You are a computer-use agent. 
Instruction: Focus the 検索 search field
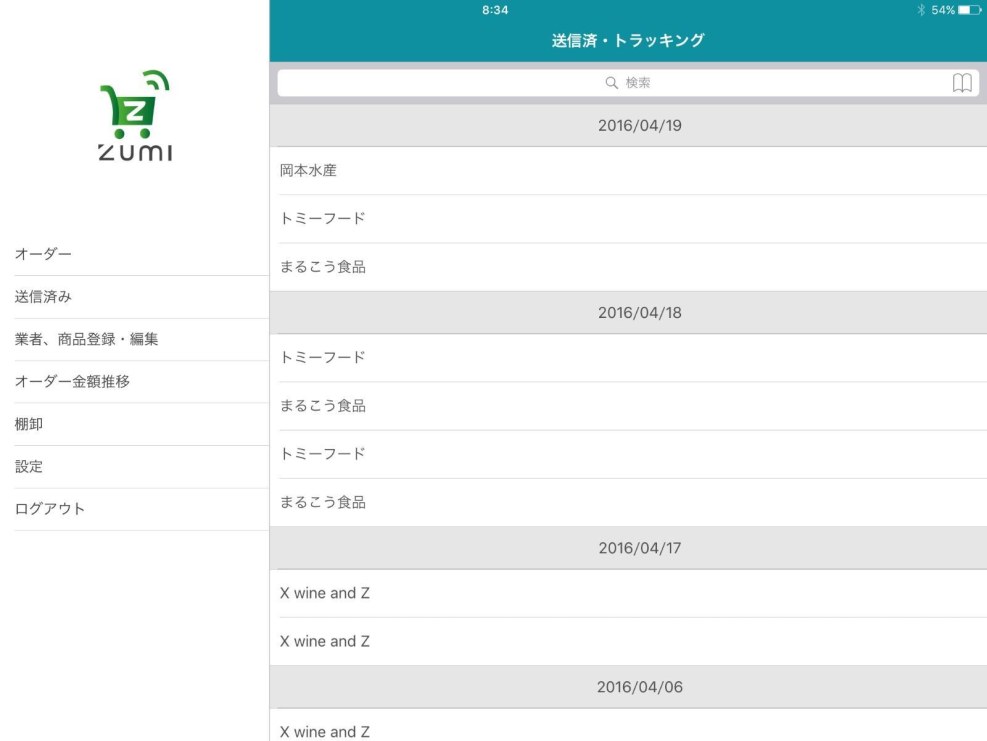627,83
